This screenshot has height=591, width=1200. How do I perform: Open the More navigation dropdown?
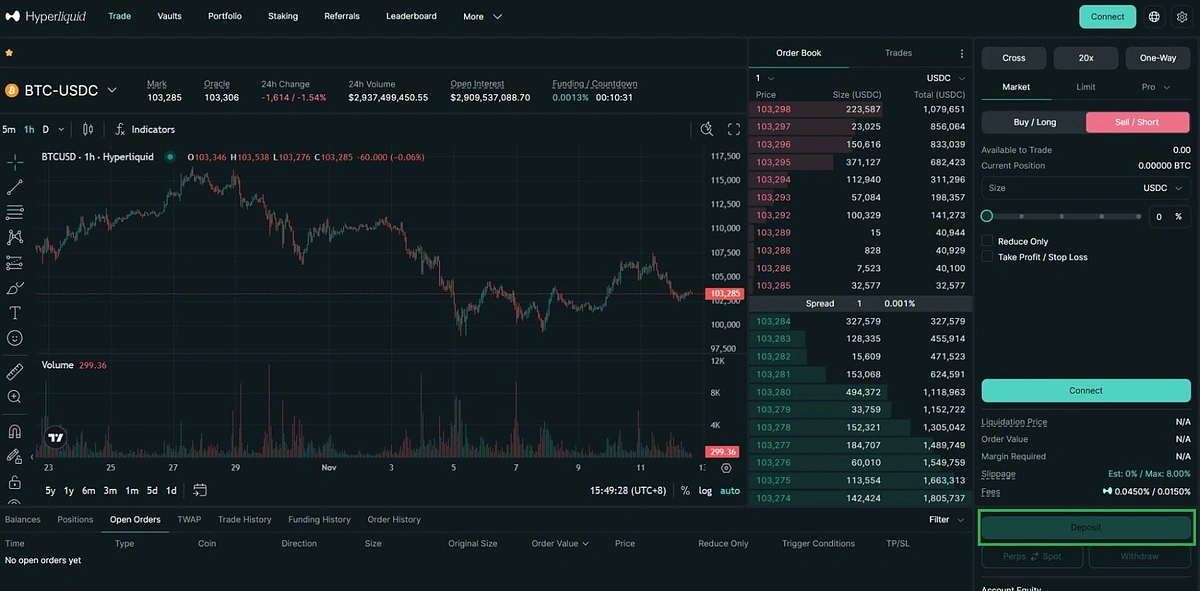(x=482, y=17)
